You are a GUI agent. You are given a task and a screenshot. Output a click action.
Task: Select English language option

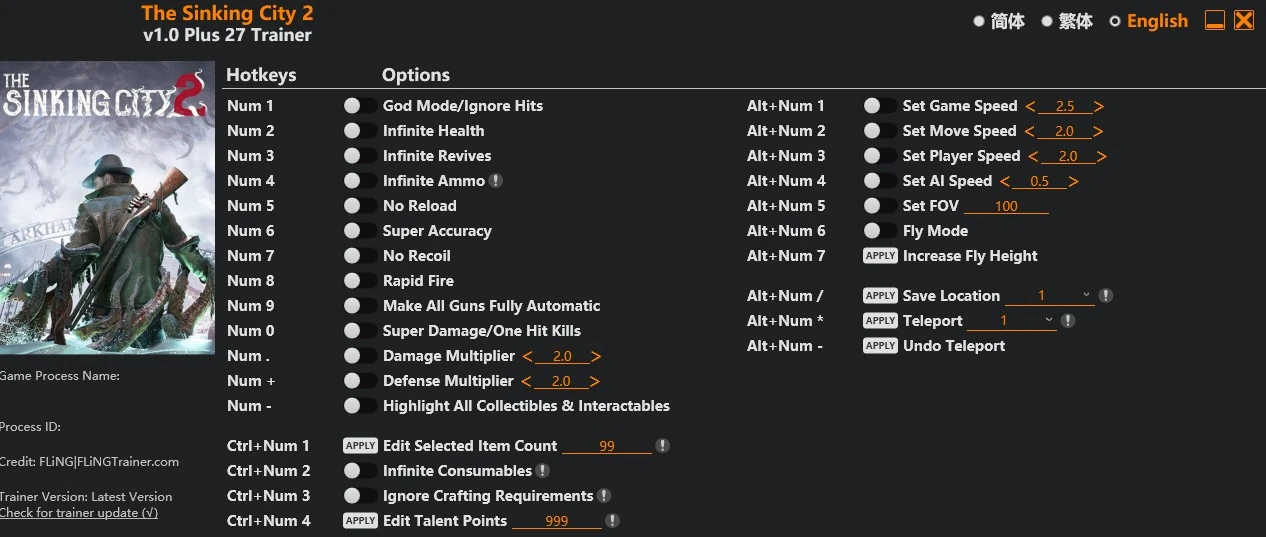click(1148, 21)
